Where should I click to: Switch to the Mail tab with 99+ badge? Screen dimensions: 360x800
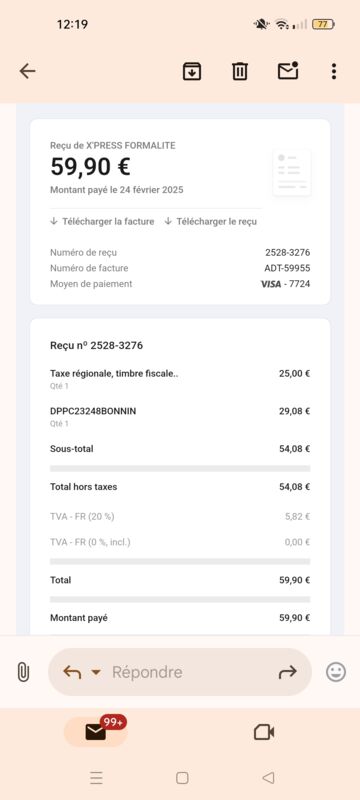95,732
